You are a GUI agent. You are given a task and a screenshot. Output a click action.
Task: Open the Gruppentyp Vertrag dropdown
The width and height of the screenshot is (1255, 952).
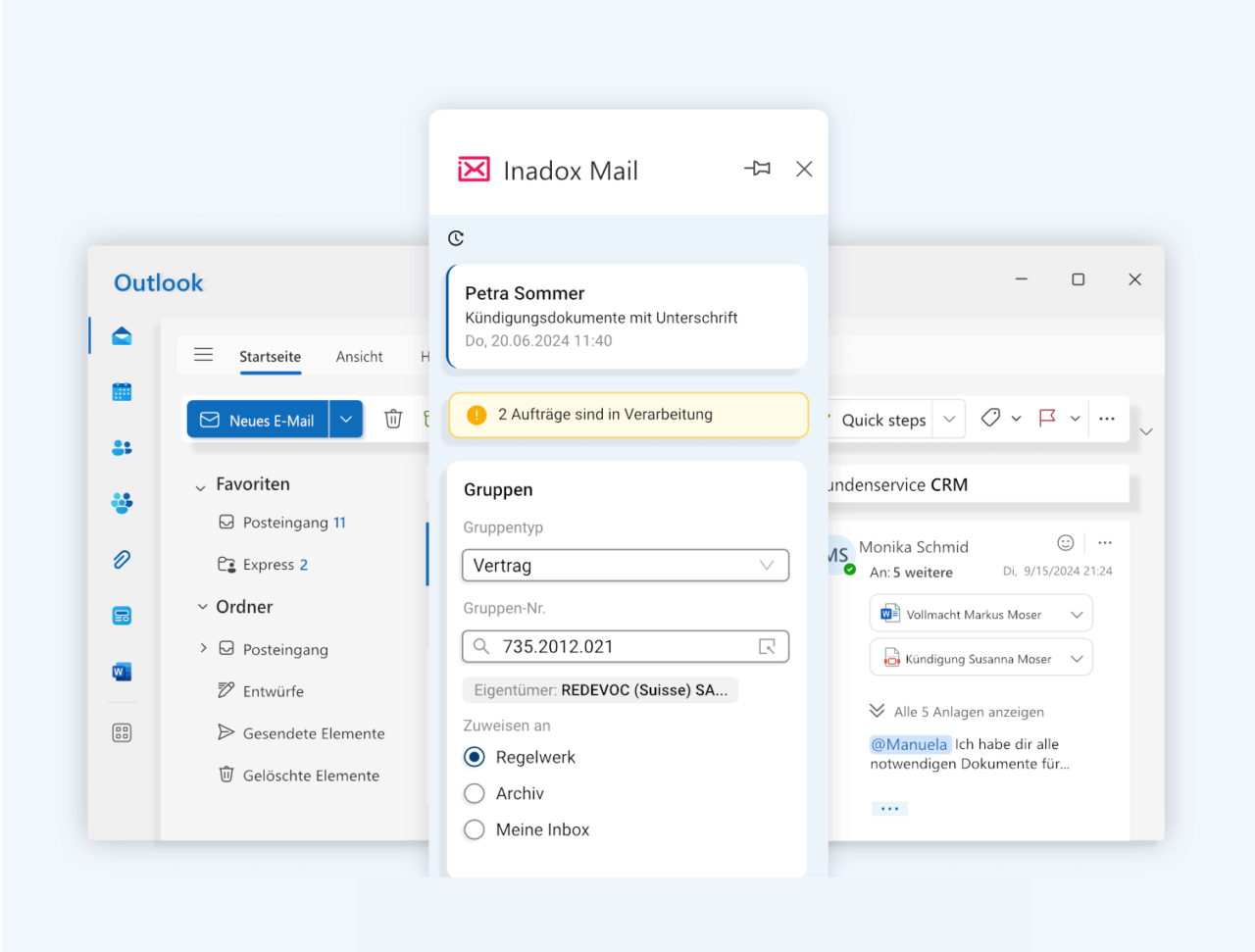626,566
